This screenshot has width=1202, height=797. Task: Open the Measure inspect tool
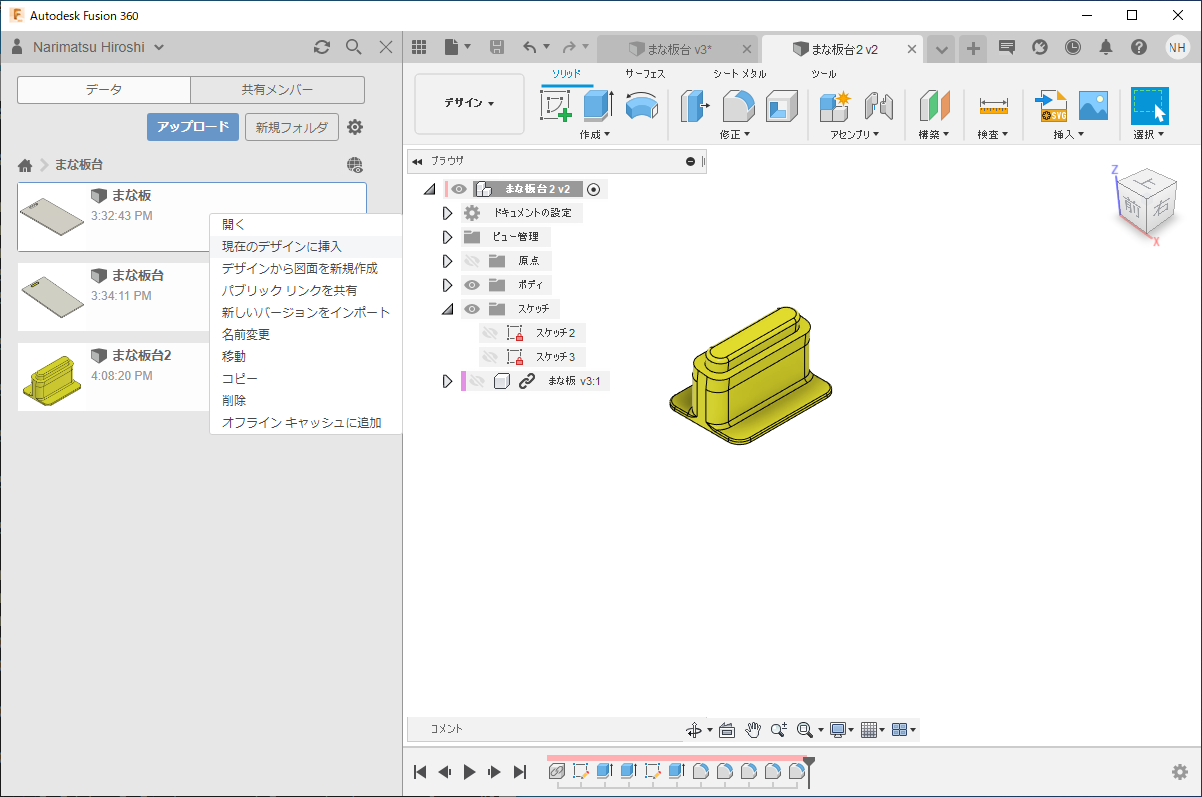click(x=993, y=105)
